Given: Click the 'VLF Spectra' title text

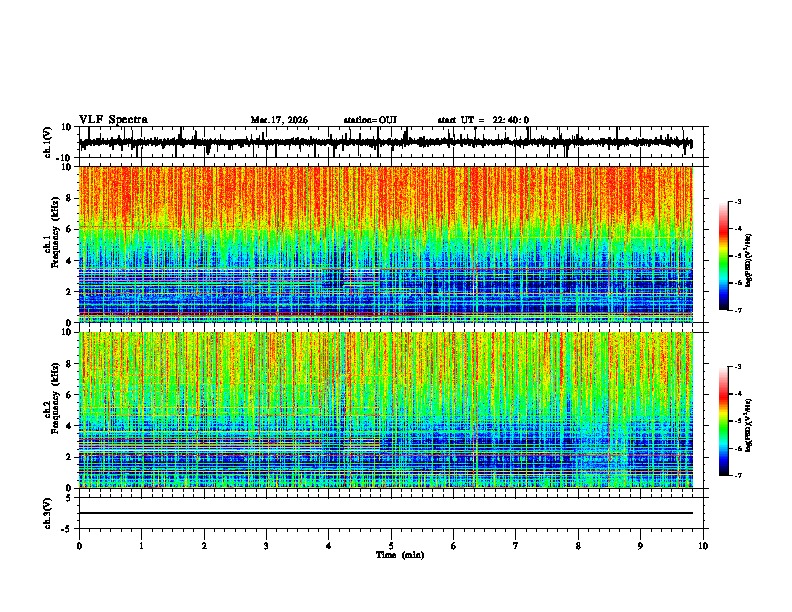Looking at the screenshot, I should tap(113, 120).
